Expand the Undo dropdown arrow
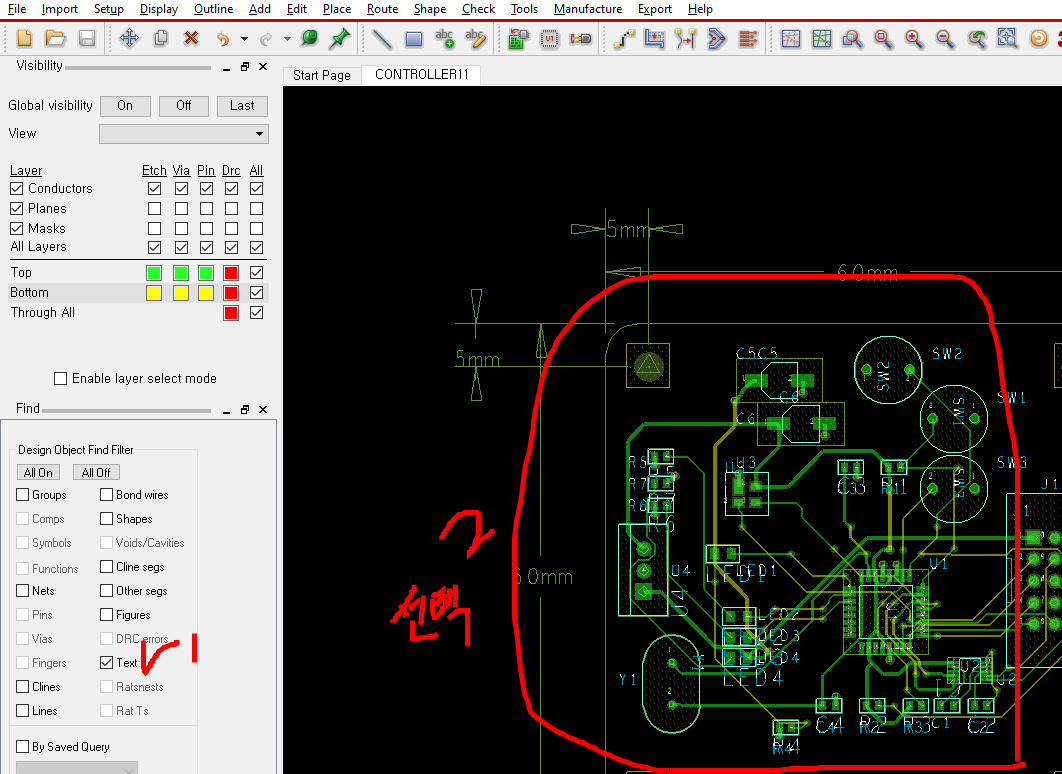The height and width of the screenshot is (774, 1062). pyautogui.click(x=243, y=40)
